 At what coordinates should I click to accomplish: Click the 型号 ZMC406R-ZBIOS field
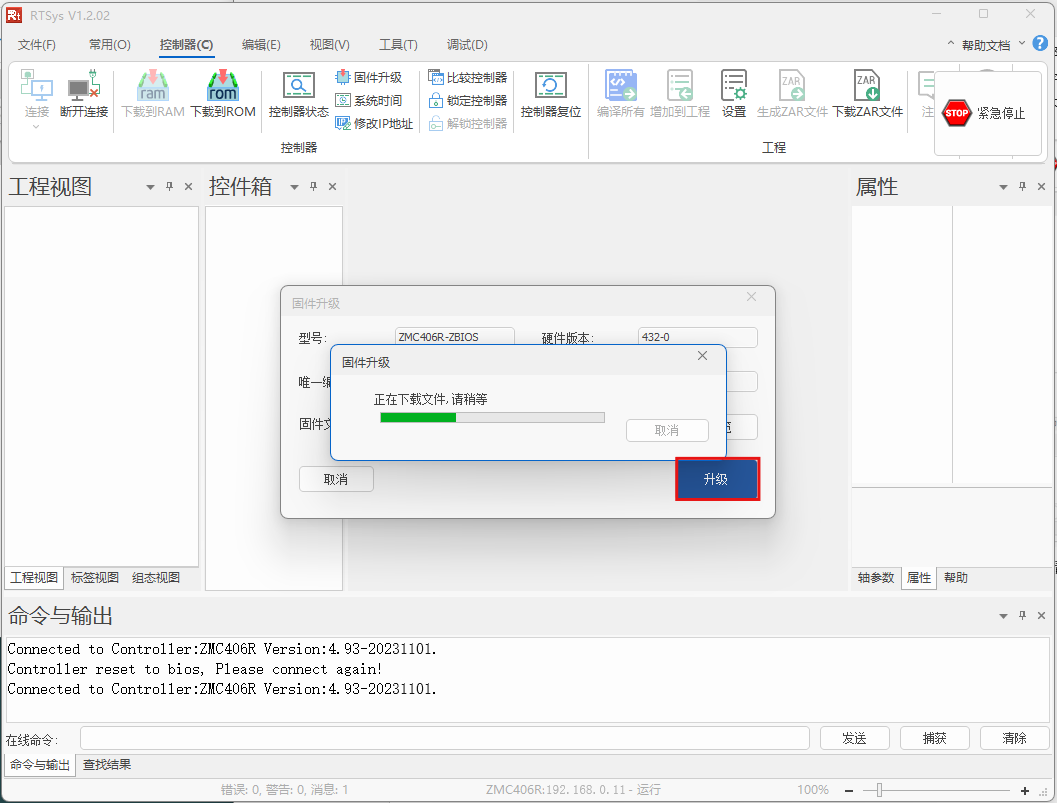click(x=455, y=337)
